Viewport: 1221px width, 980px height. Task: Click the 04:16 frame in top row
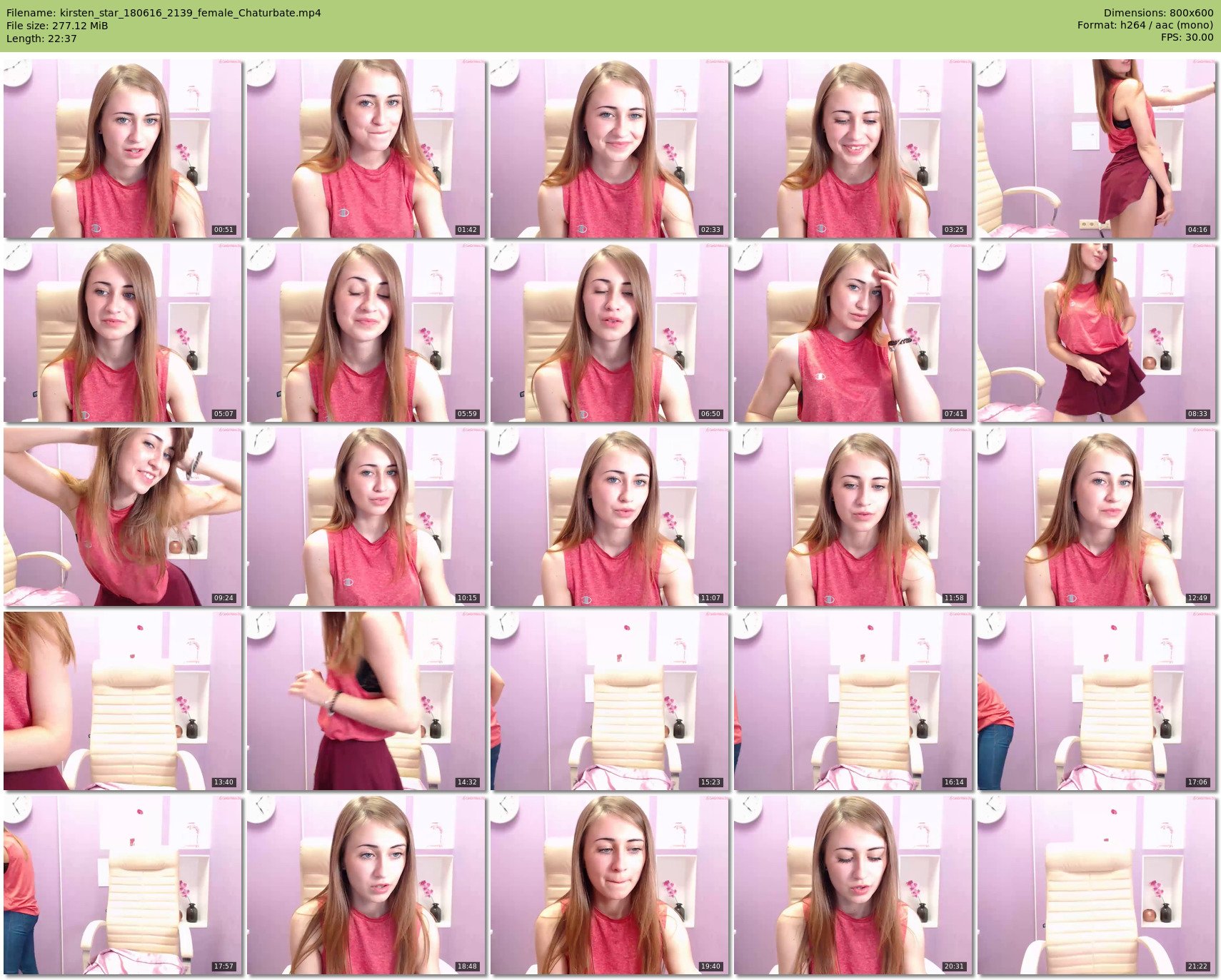click(x=1097, y=148)
